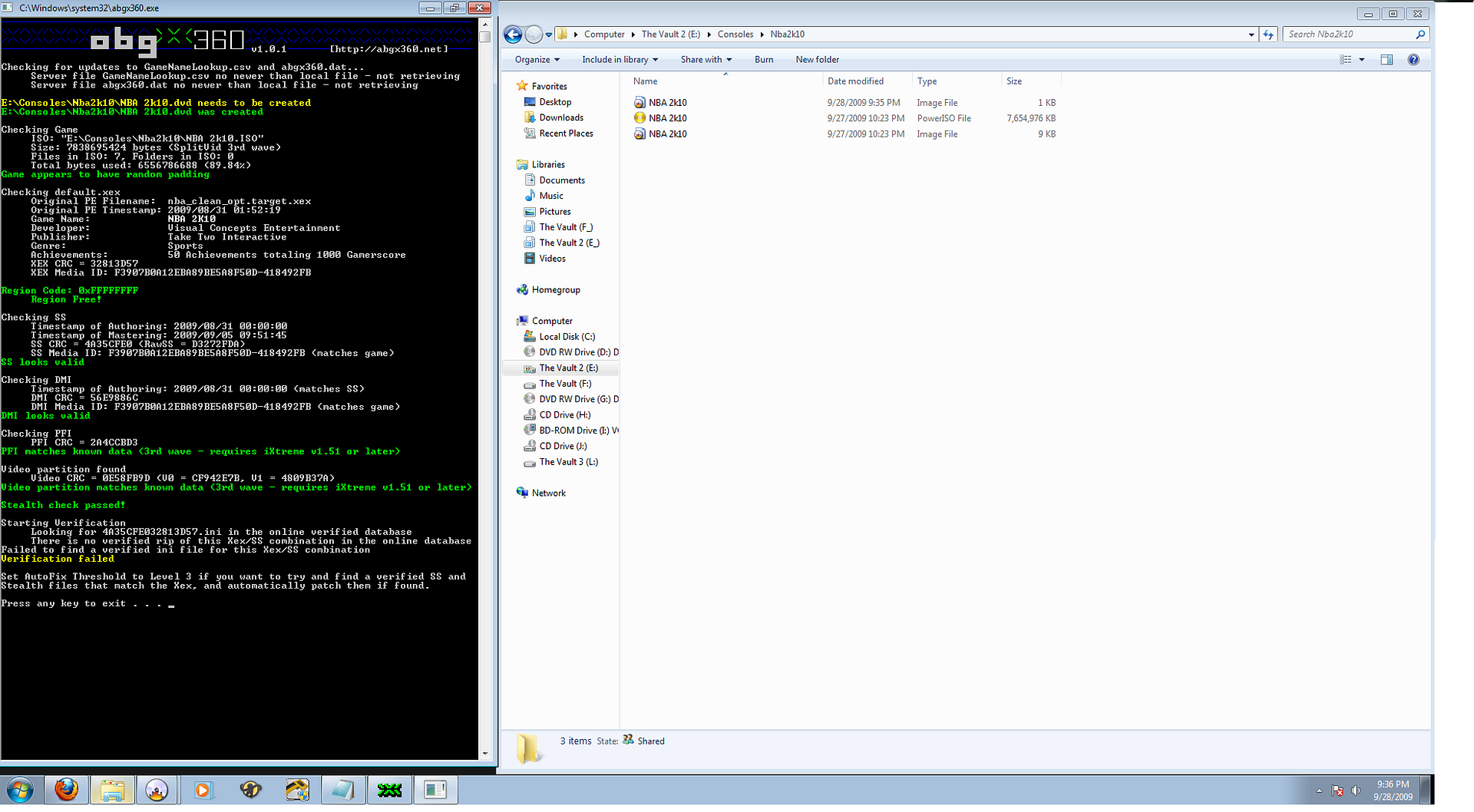Open Local Disk (C:)
1474x812 pixels.
coord(567,337)
